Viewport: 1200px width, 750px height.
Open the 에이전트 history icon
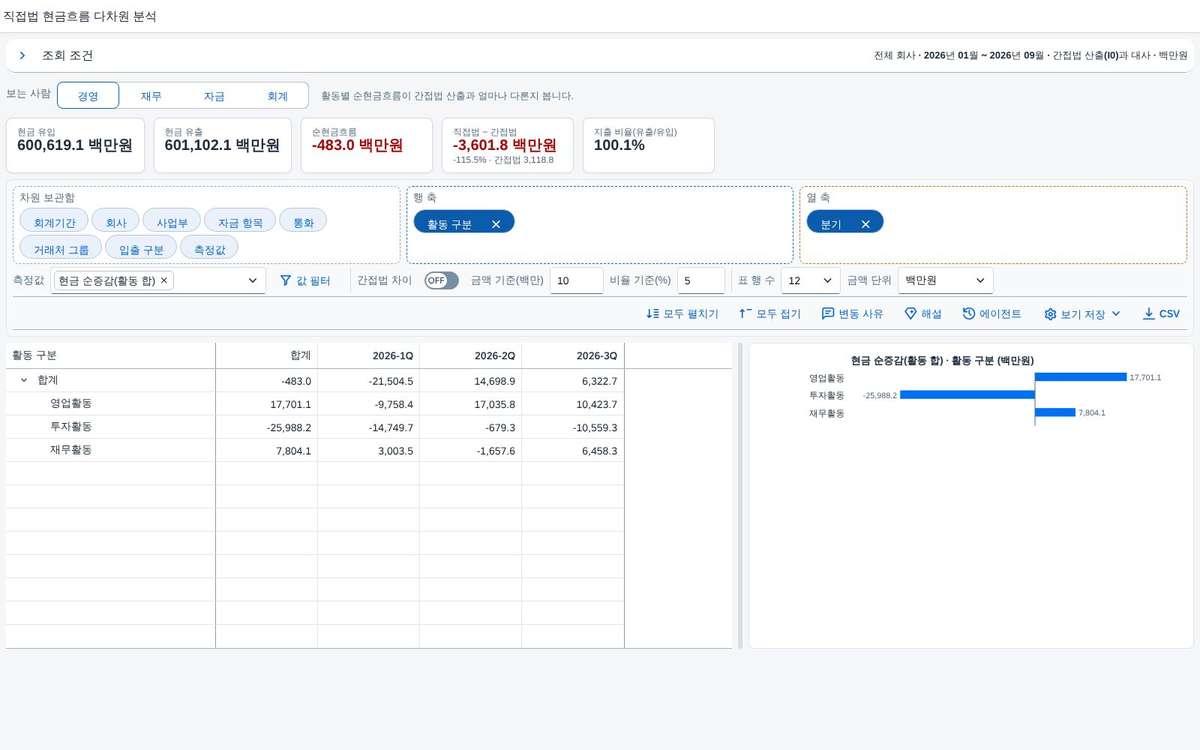tap(969, 314)
